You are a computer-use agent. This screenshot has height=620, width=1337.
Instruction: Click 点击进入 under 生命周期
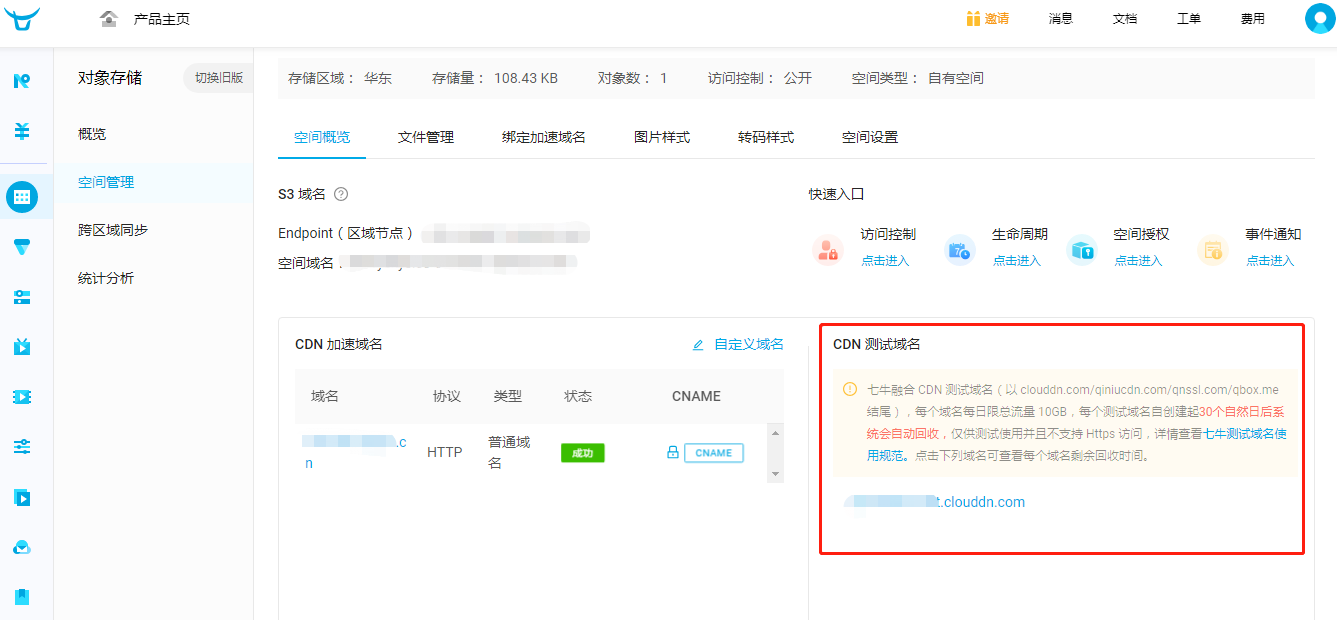pos(1017,261)
